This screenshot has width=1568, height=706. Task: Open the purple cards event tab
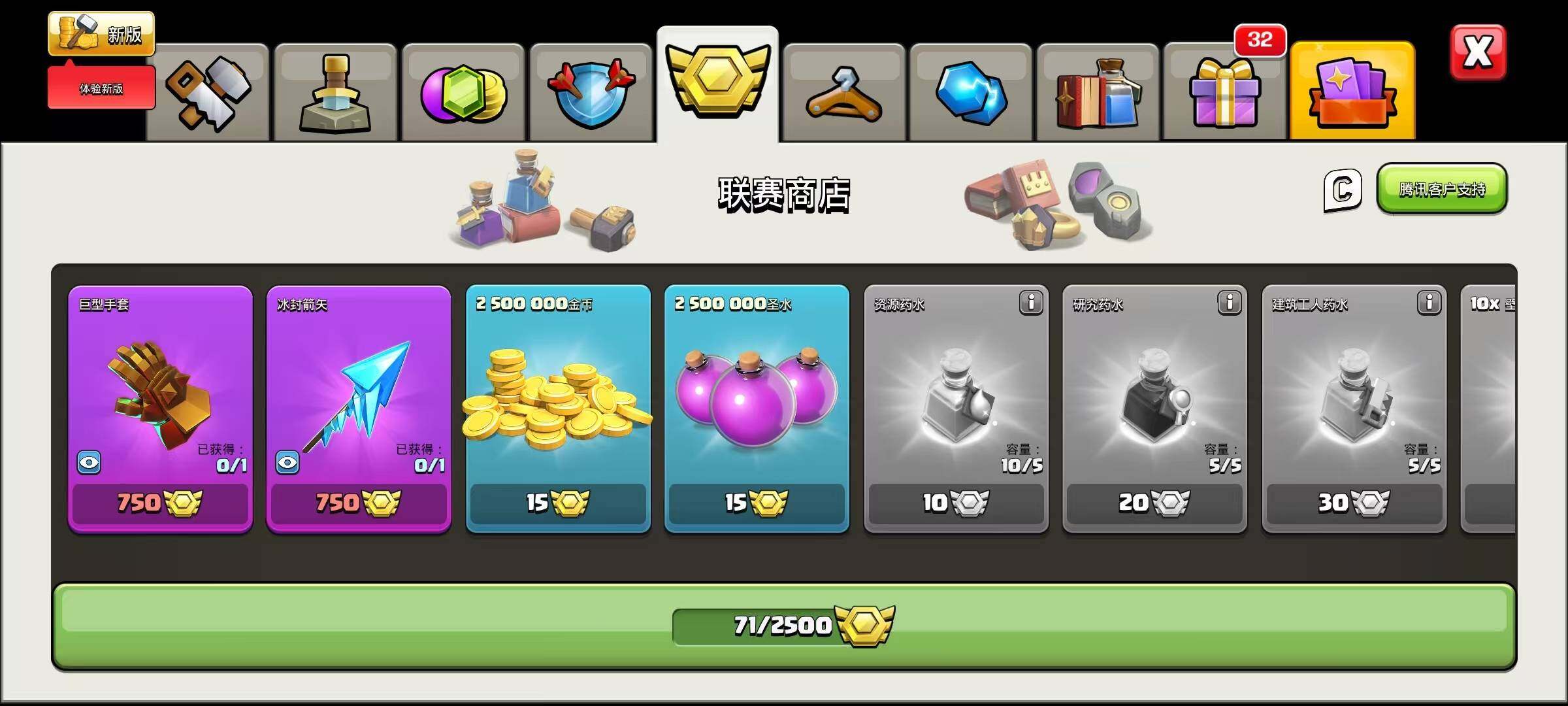1352,91
